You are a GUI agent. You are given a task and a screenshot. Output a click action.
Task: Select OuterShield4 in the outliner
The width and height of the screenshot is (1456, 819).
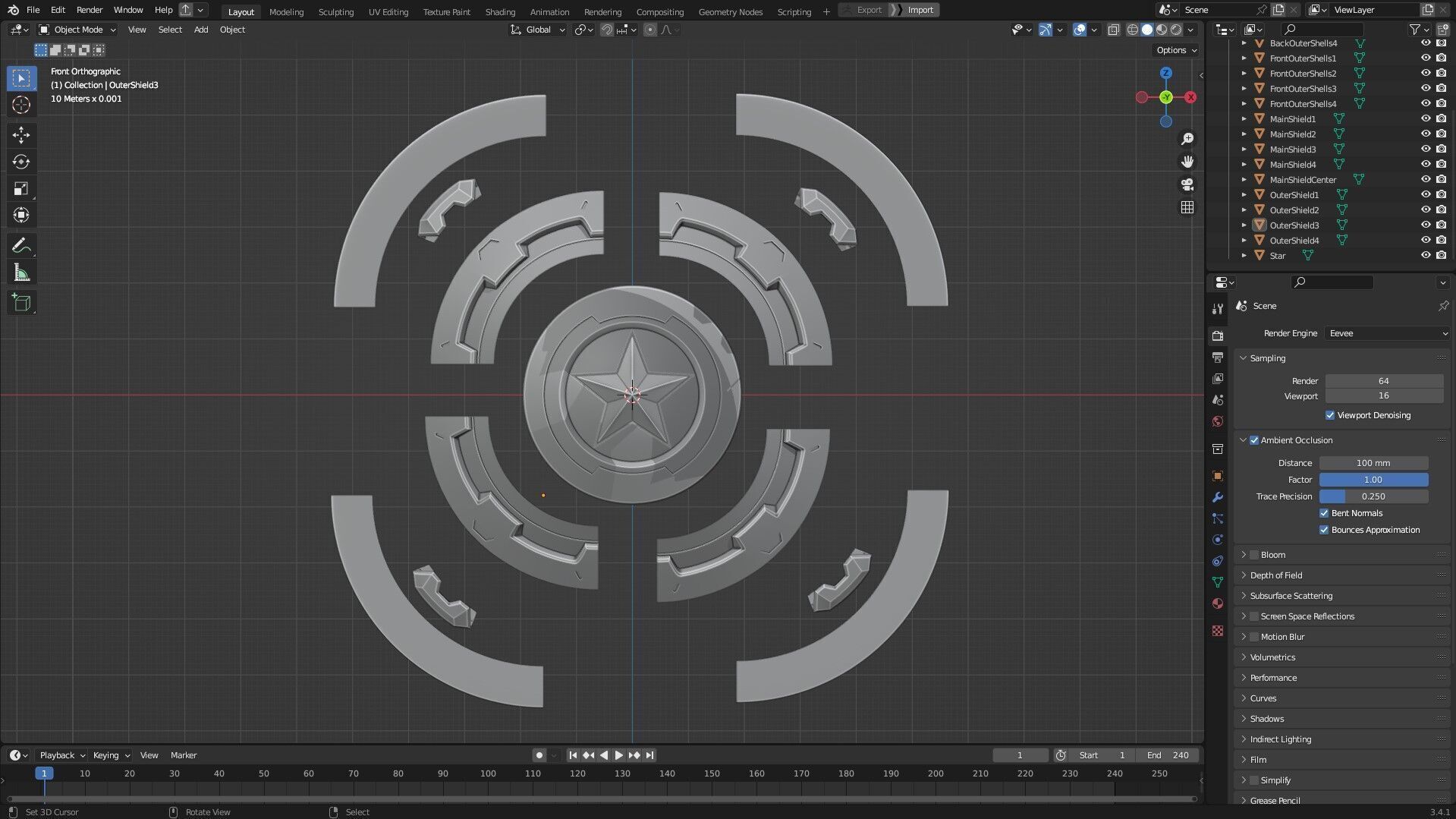(x=1294, y=241)
